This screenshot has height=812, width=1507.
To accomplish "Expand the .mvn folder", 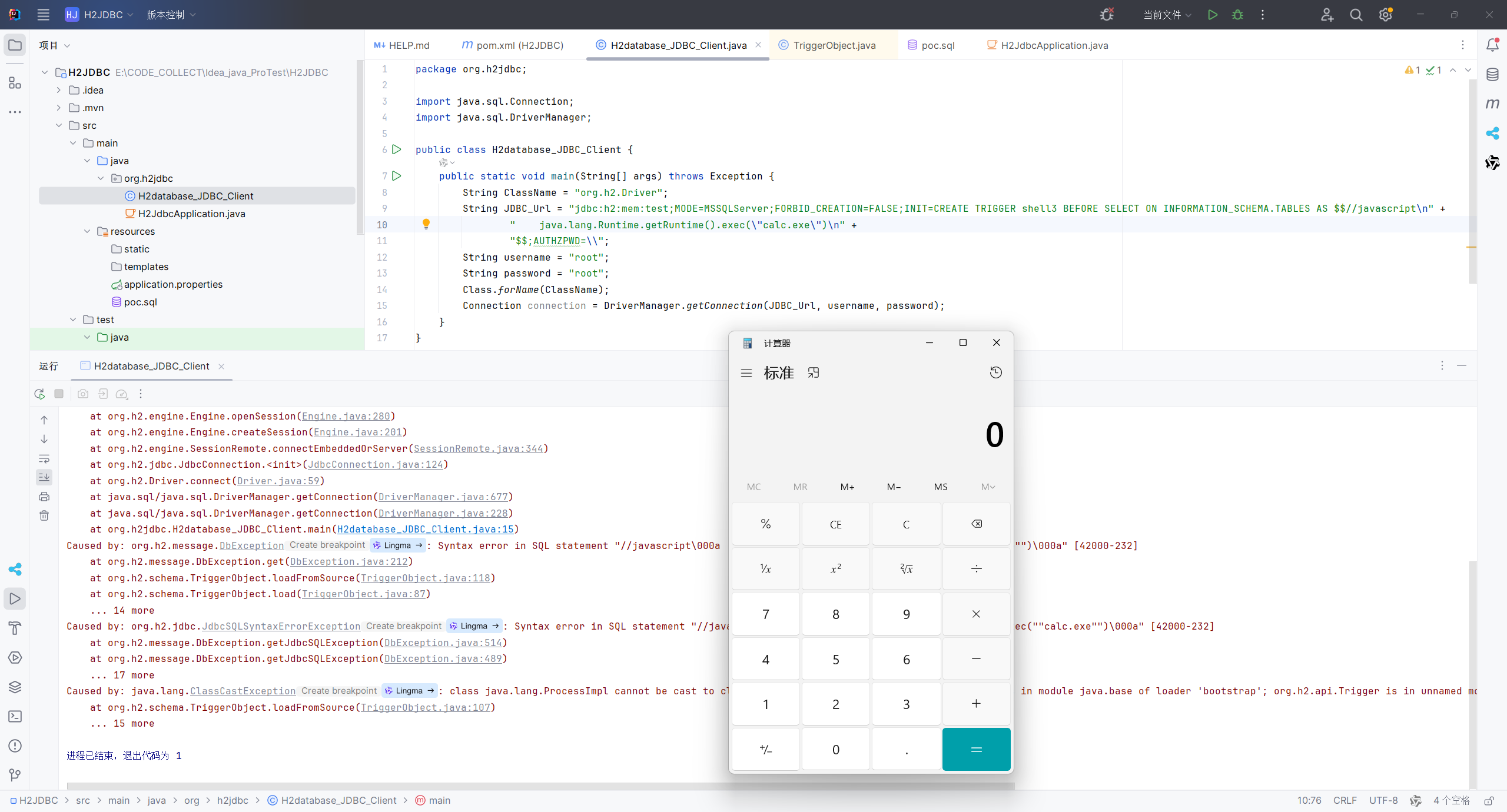I will 59,108.
